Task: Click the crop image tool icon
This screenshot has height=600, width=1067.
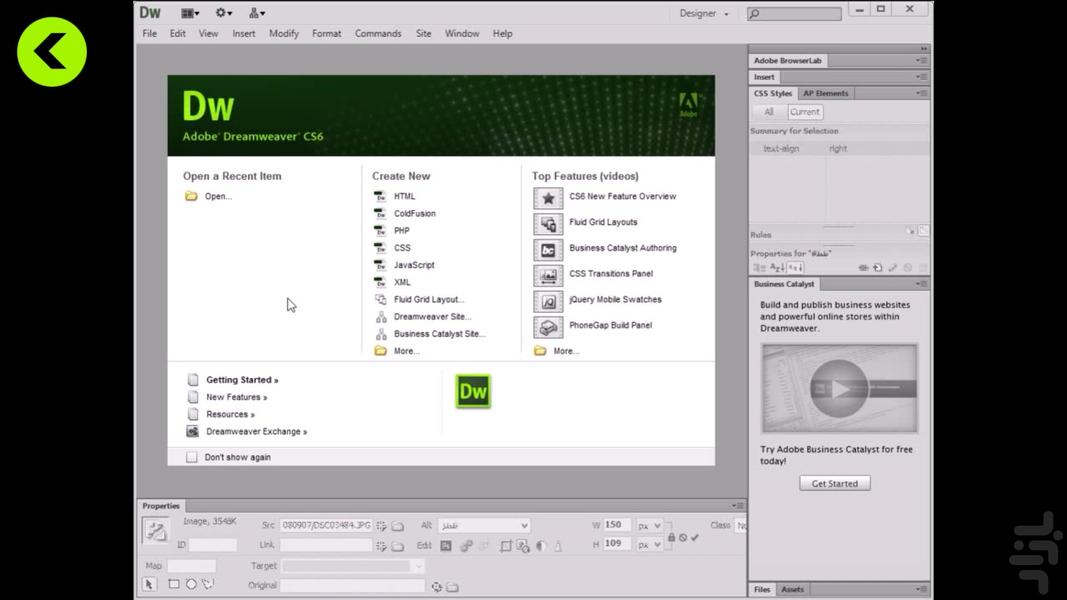Action: (506, 546)
